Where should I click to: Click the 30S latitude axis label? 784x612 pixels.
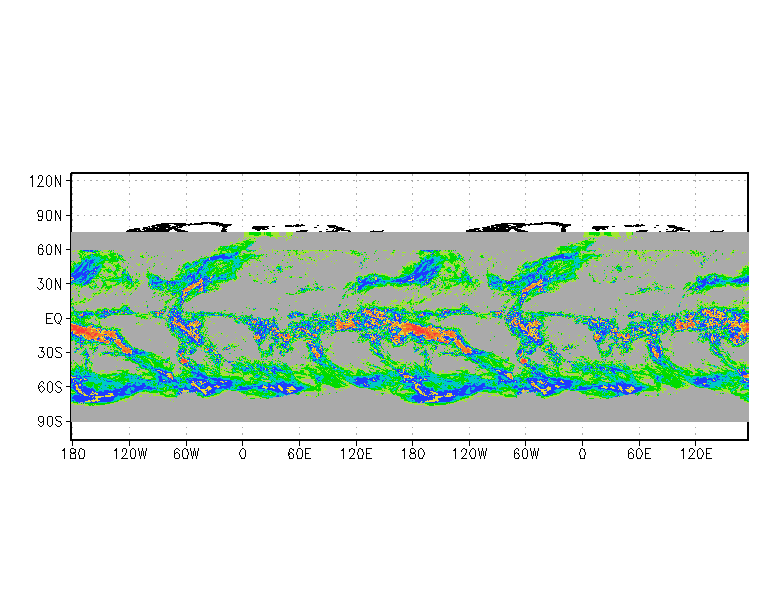pos(49,352)
